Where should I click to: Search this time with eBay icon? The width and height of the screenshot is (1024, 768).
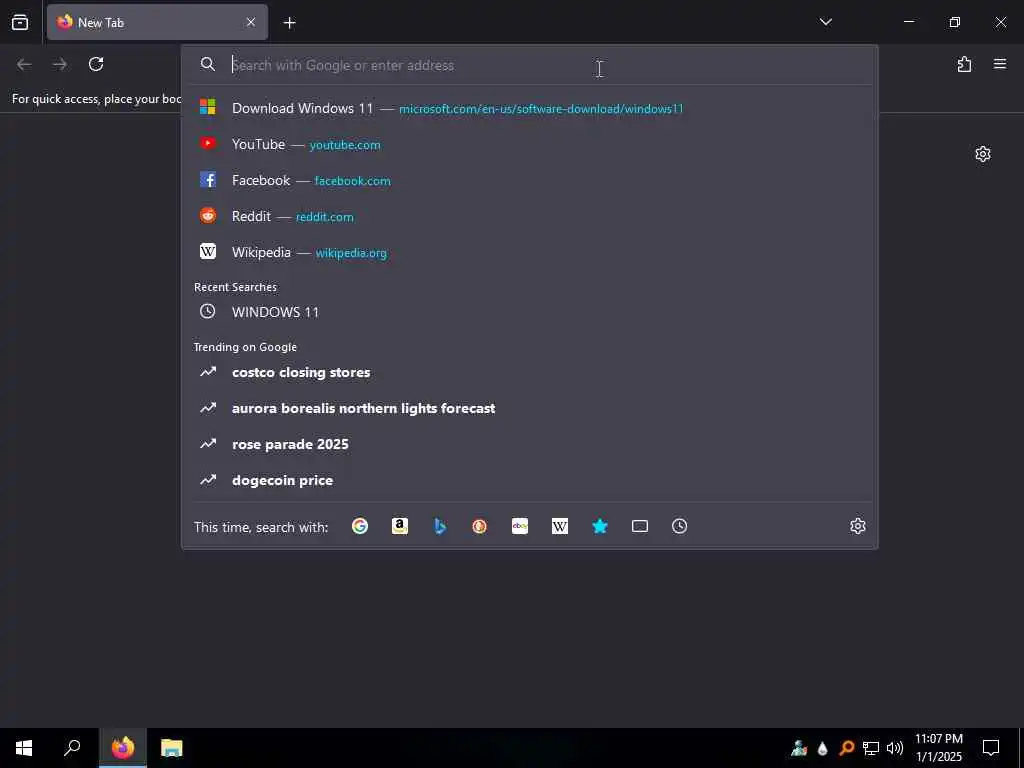pos(520,526)
